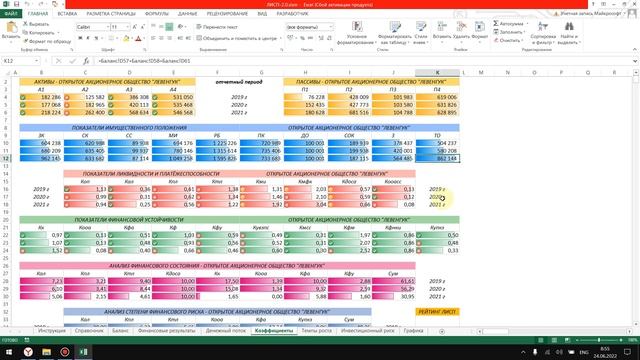The width and height of the screenshot is (640, 360).
Task: Collapse the ribbon with the chevron
Action: click(635, 50)
